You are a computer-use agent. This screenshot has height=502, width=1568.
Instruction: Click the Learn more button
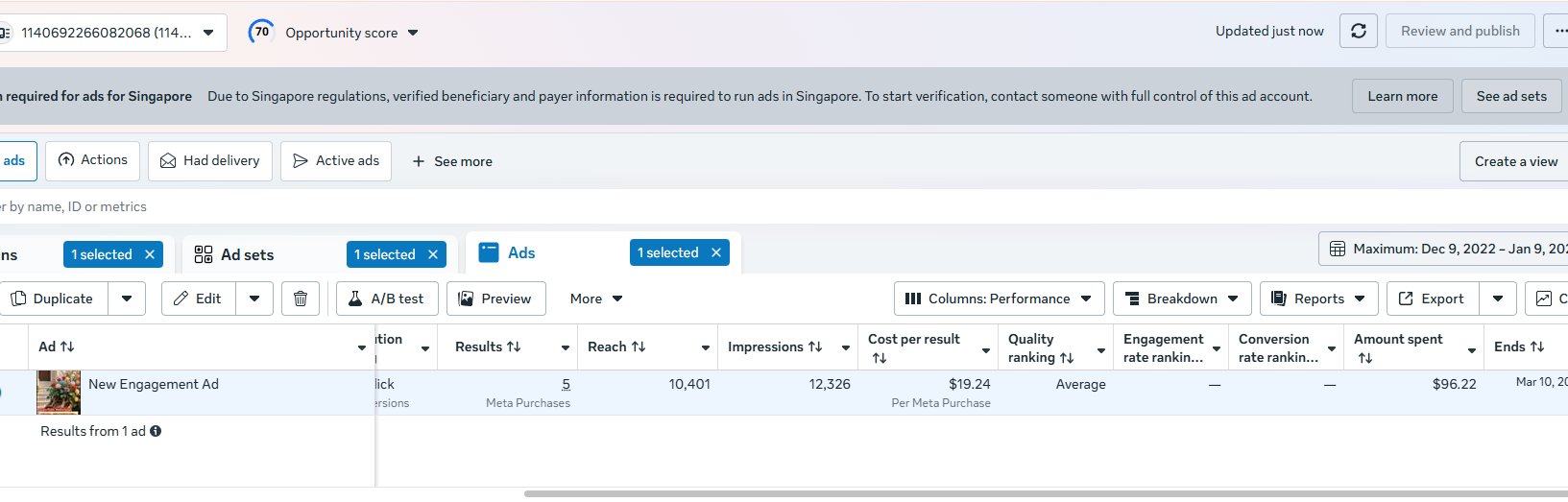1402,96
